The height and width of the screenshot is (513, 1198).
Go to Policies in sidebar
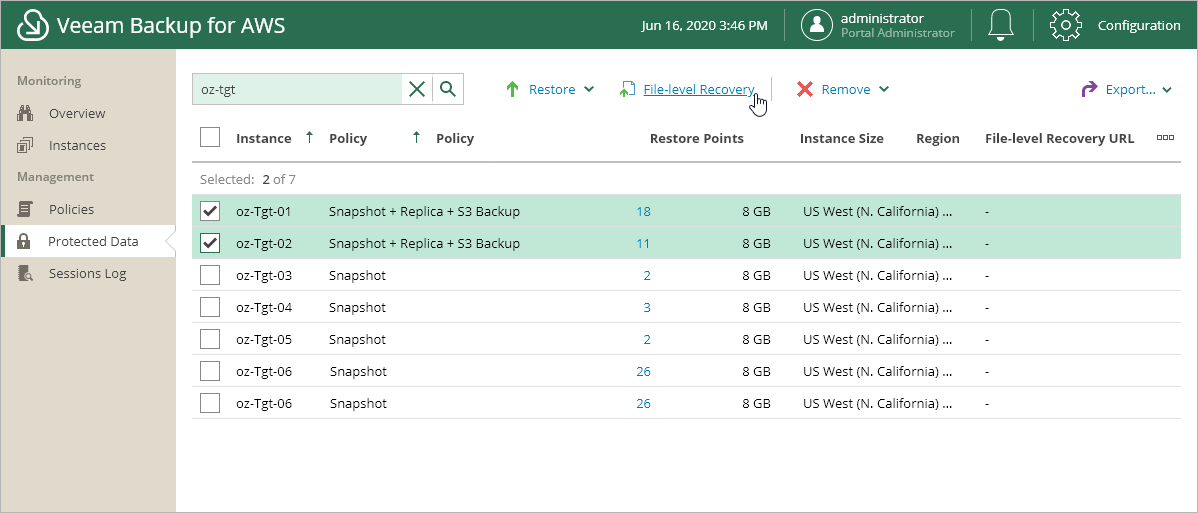coord(72,209)
